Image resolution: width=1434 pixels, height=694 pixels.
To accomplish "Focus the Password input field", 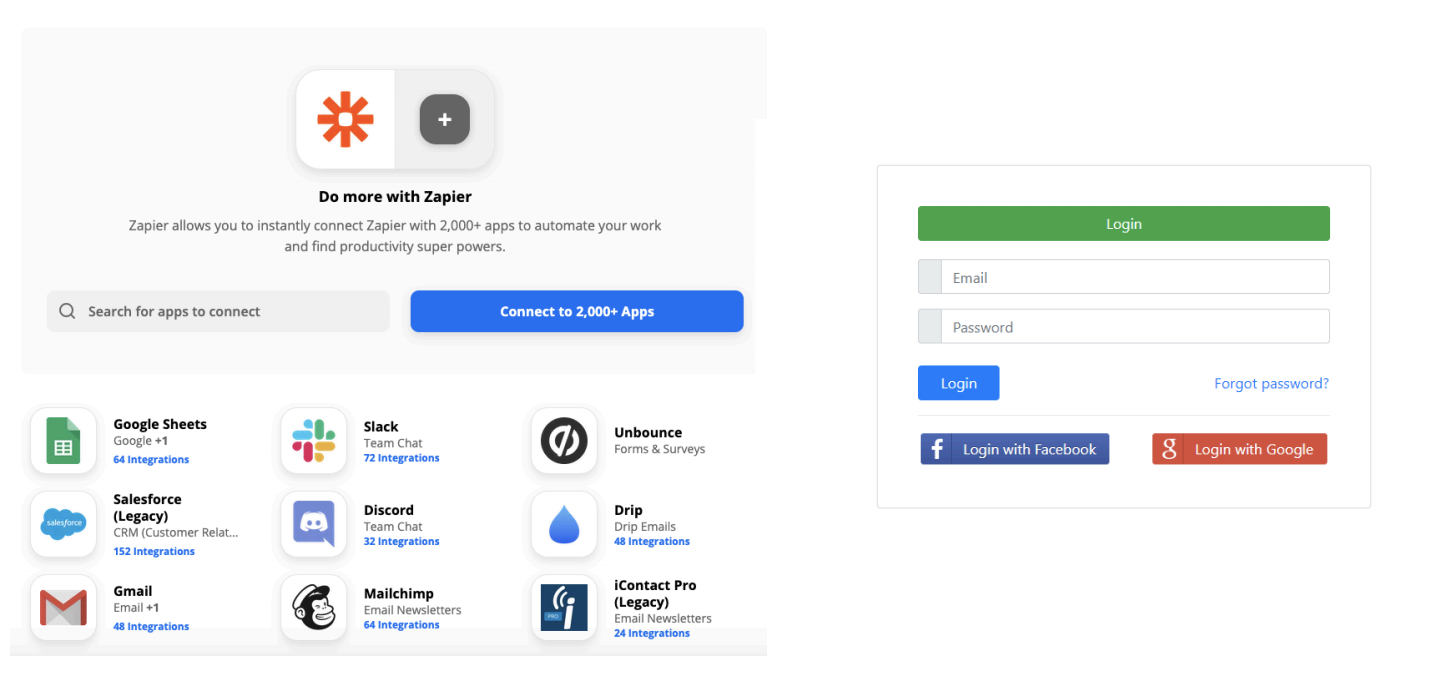I will [1124, 326].
